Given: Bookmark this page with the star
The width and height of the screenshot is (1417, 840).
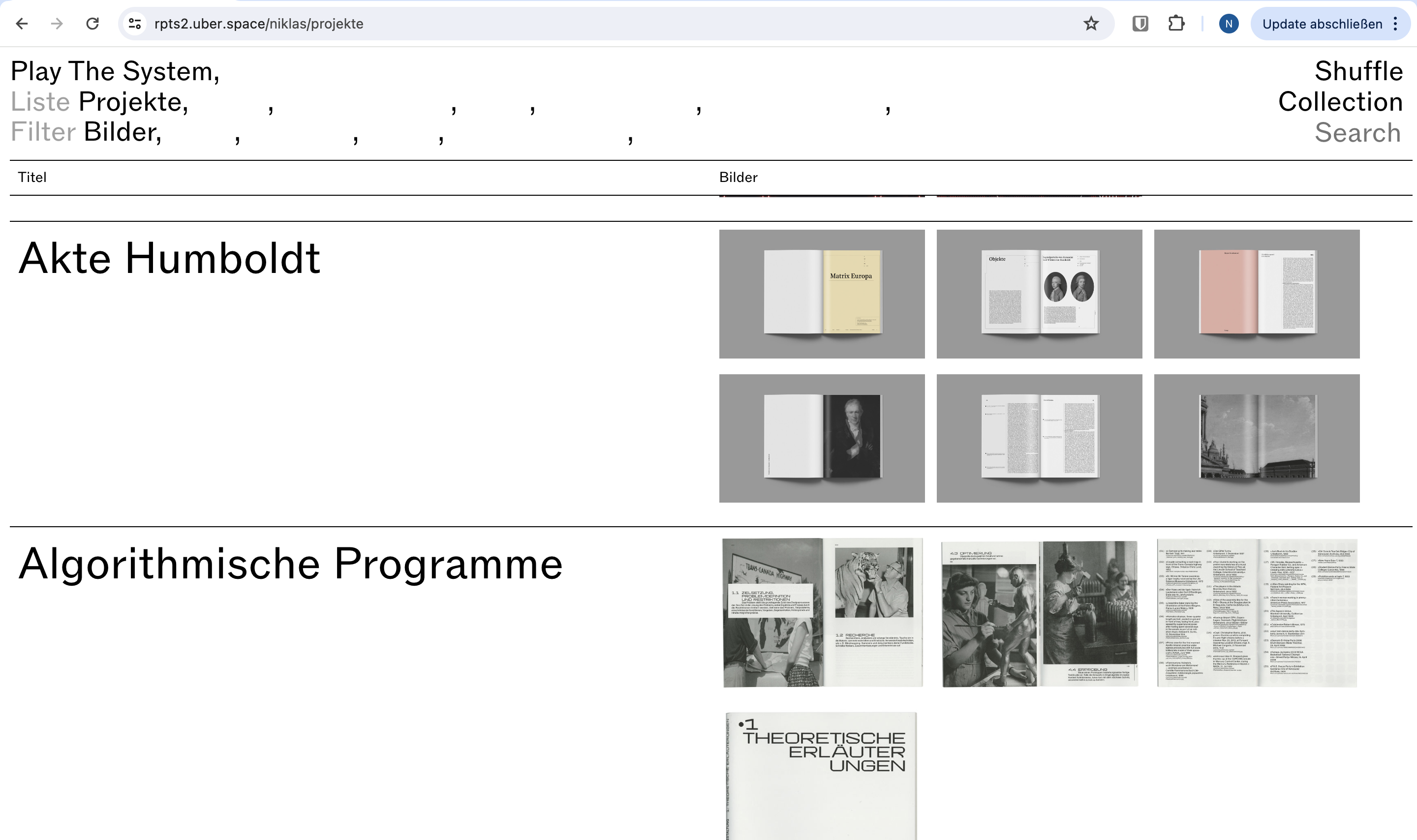Looking at the screenshot, I should (1090, 24).
